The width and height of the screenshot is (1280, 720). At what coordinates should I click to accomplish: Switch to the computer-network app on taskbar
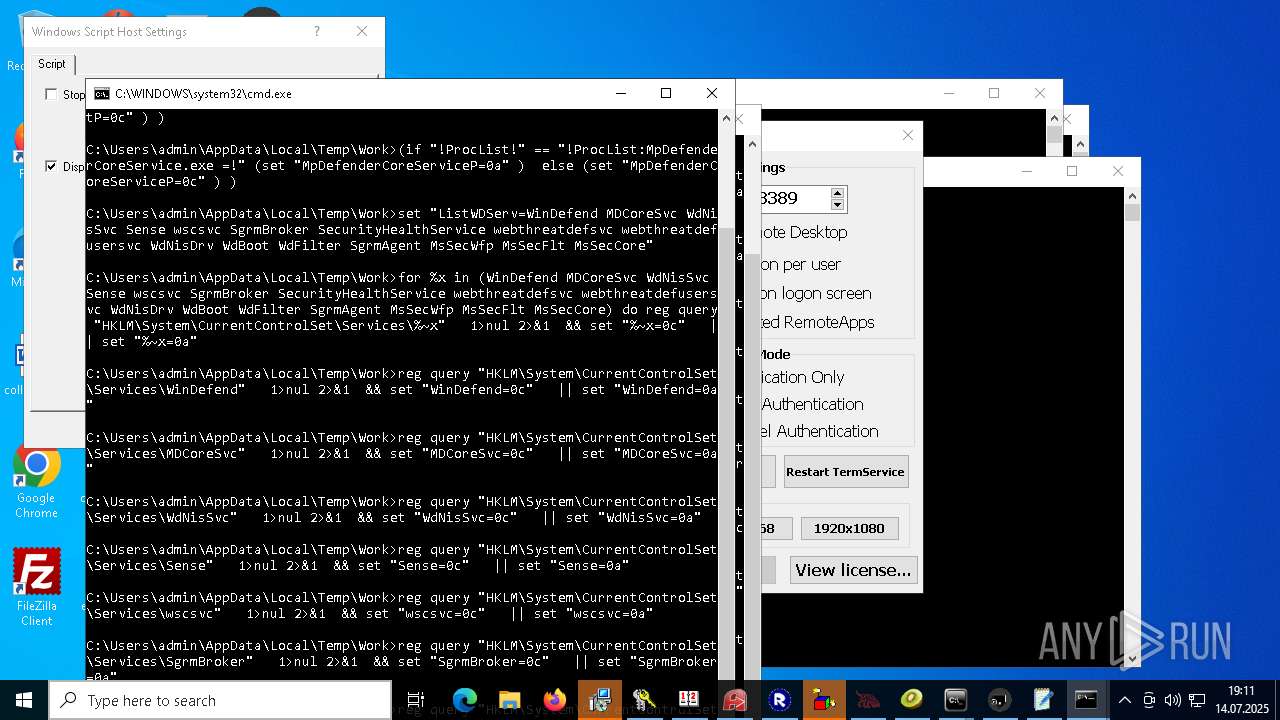(x=600, y=700)
